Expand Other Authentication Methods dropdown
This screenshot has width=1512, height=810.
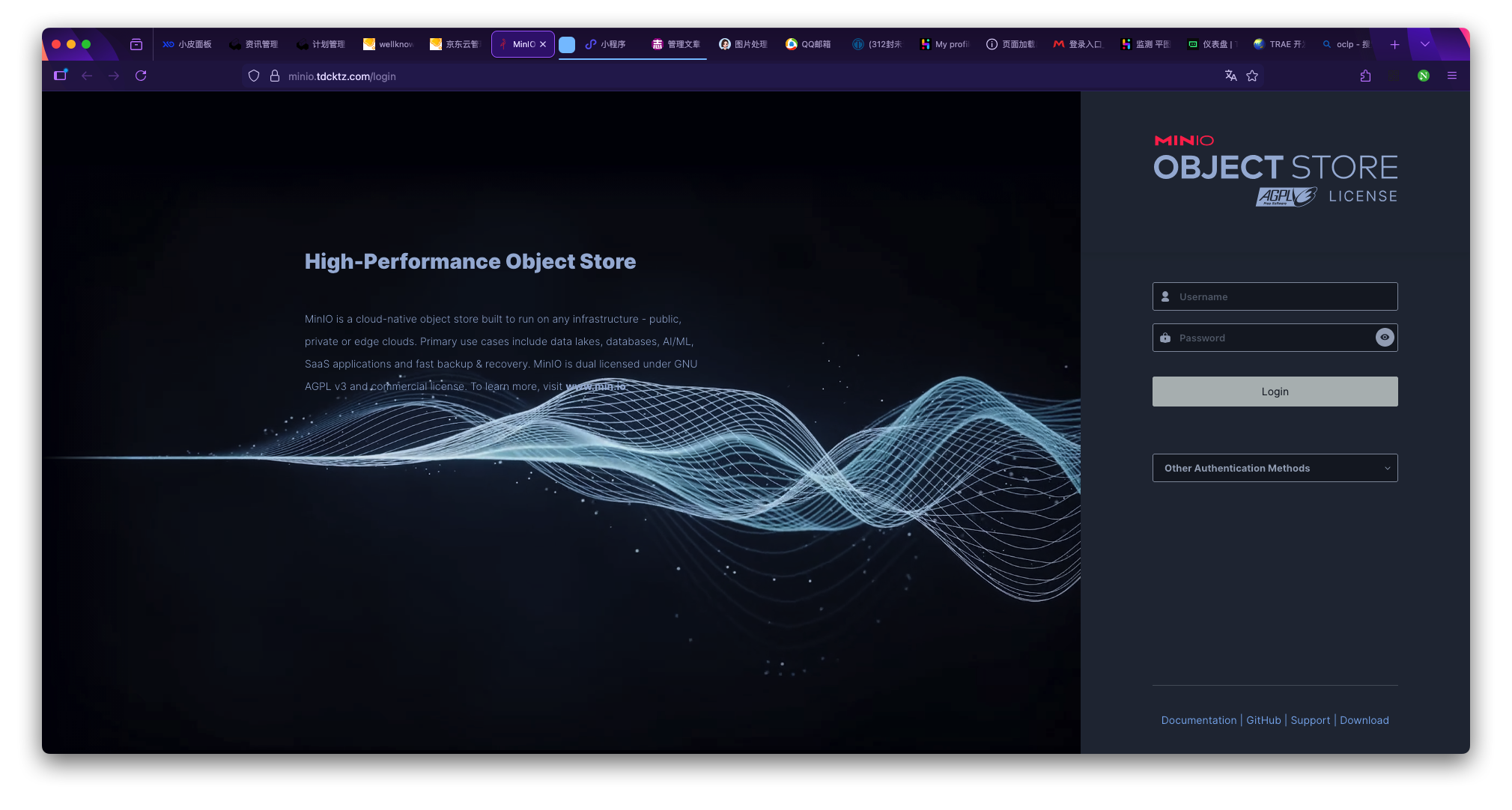(x=1275, y=468)
